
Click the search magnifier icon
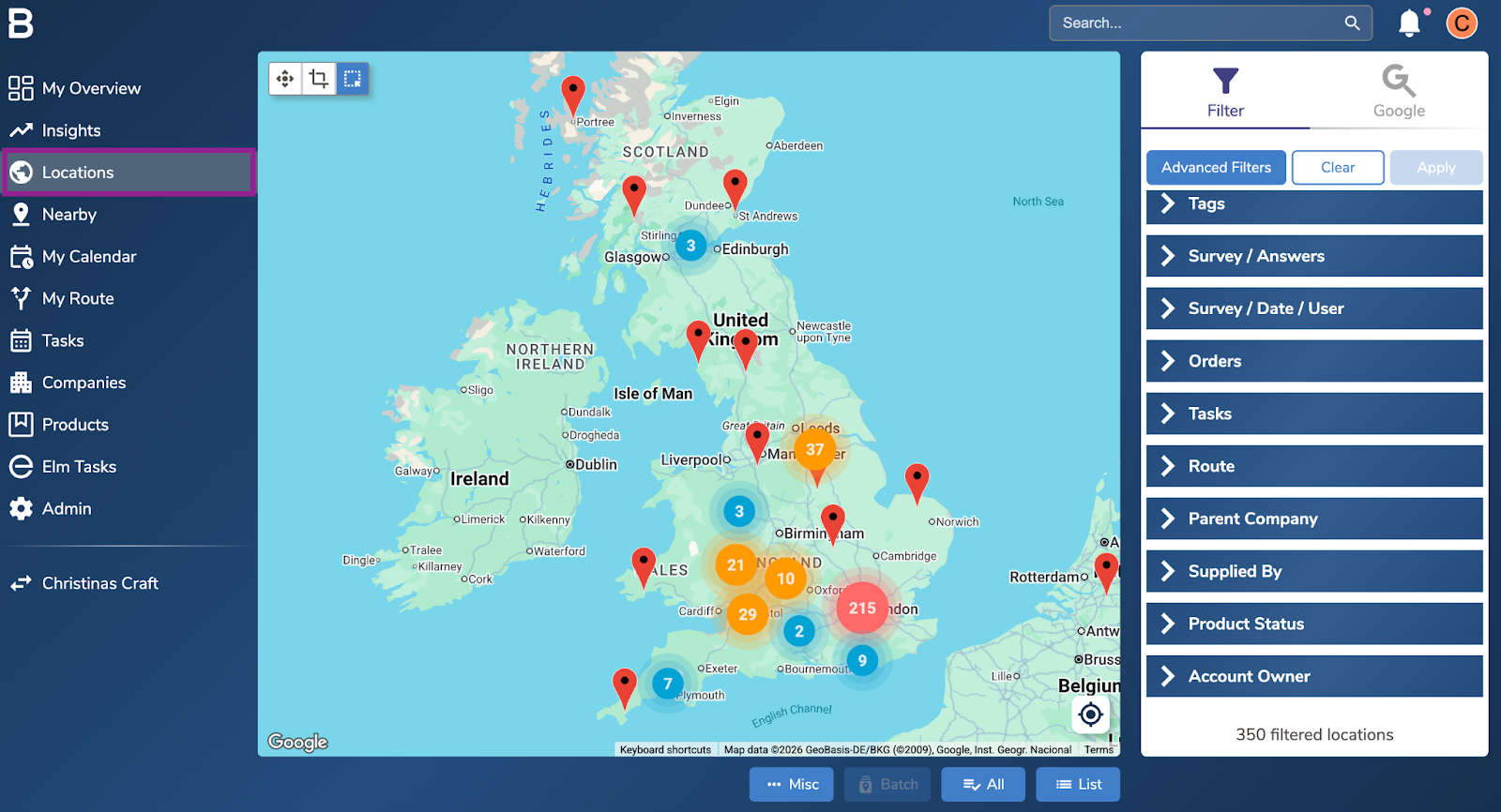(1352, 23)
